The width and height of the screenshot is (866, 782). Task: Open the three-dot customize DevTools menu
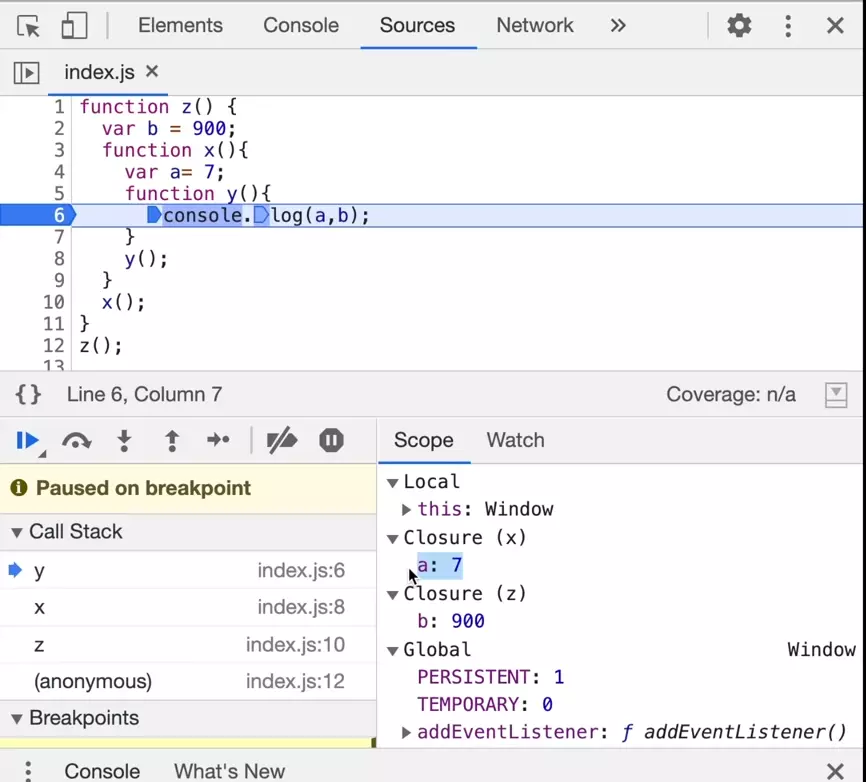788,26
